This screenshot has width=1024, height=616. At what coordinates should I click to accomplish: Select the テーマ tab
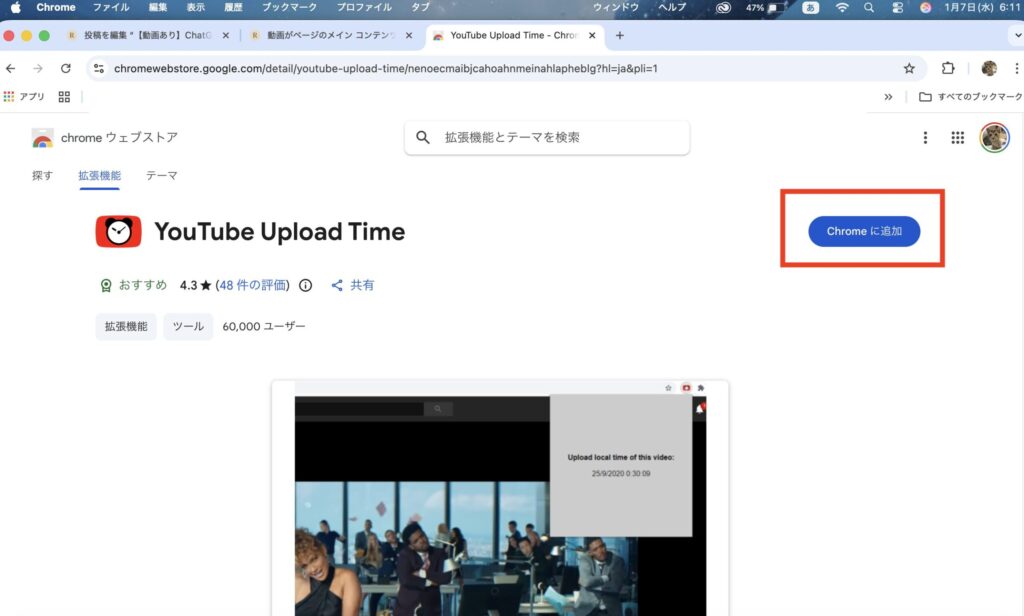pyautogui.click(x=161, y=175)
